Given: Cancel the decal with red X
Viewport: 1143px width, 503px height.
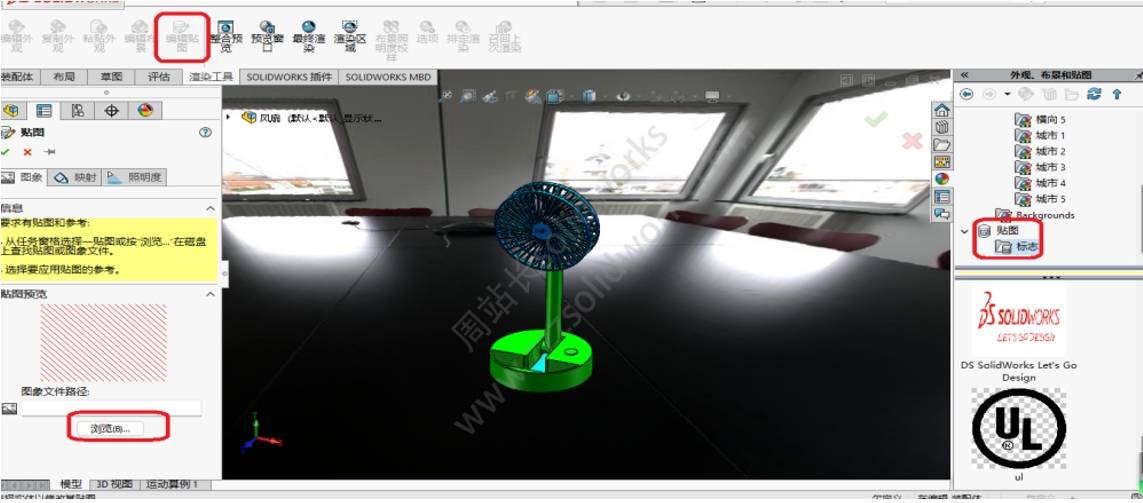Looking at the screenshot, I should tap(28, 152).
